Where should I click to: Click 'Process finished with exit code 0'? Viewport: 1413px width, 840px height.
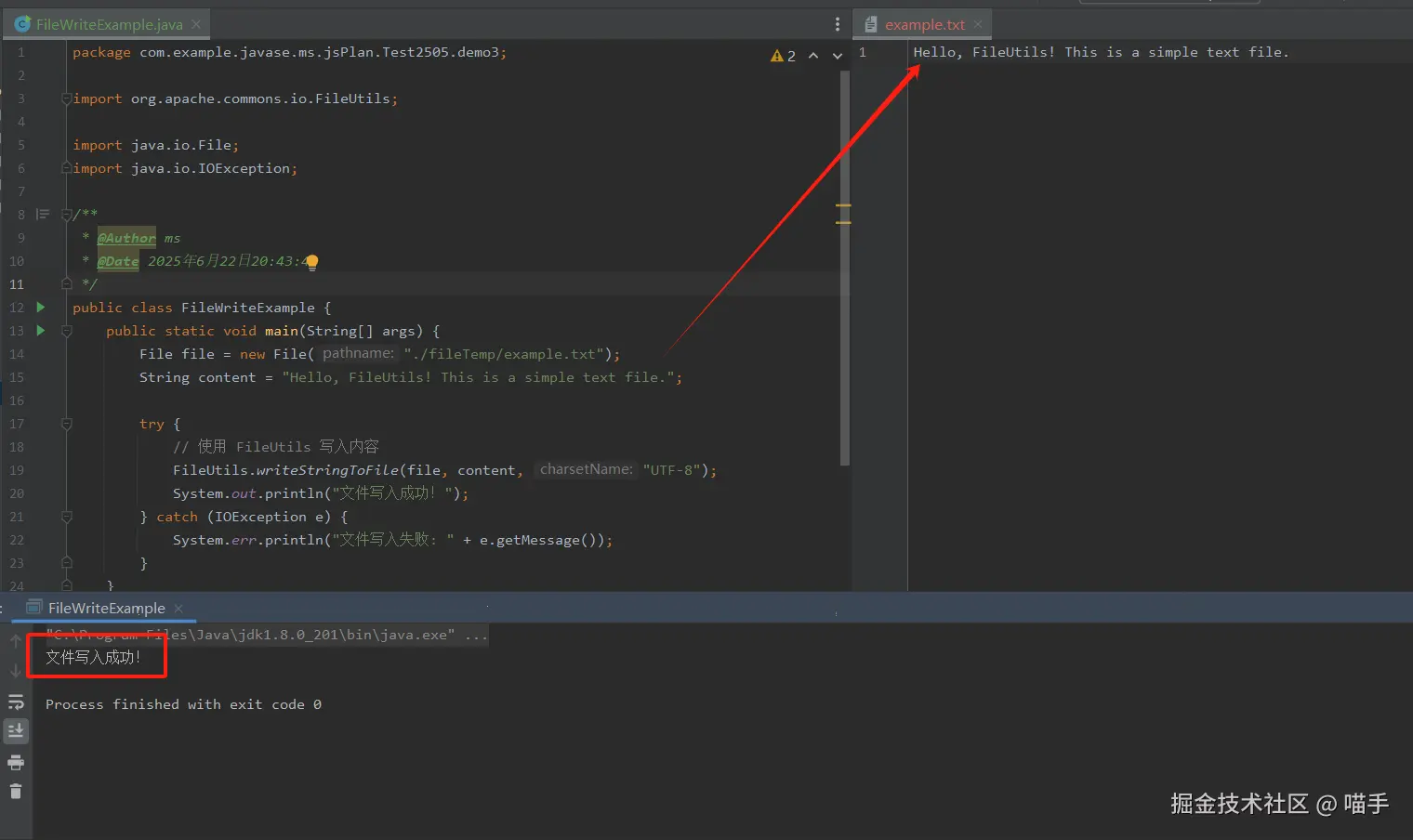183,704
